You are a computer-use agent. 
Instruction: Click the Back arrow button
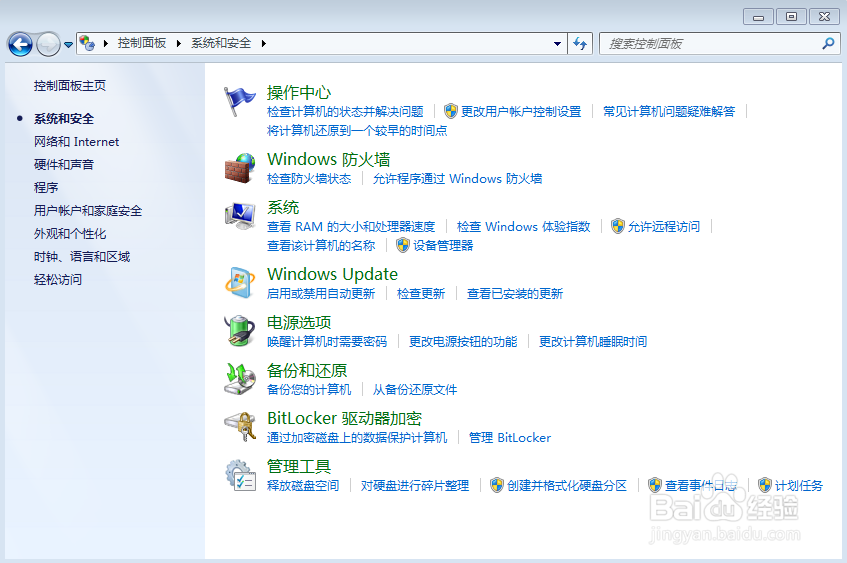tap(20, 44)
